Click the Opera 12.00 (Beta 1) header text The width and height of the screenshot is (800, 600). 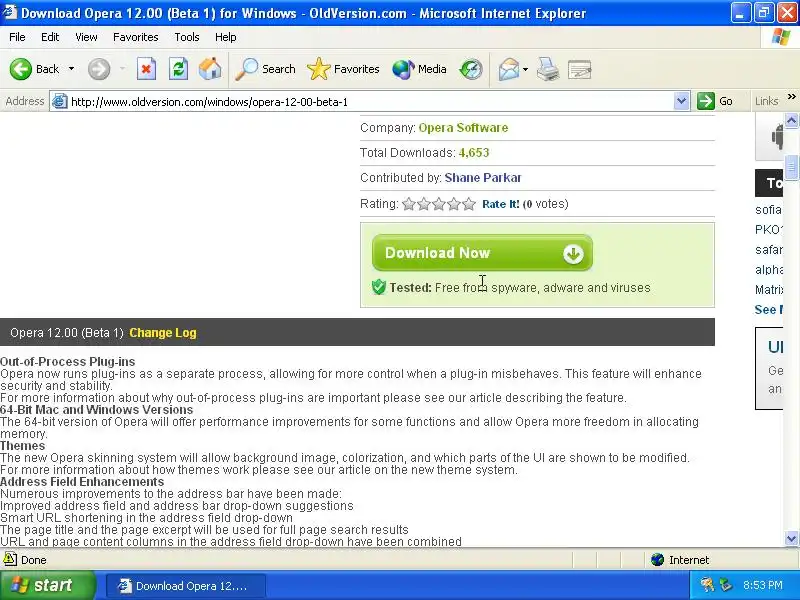click(67, 333)
